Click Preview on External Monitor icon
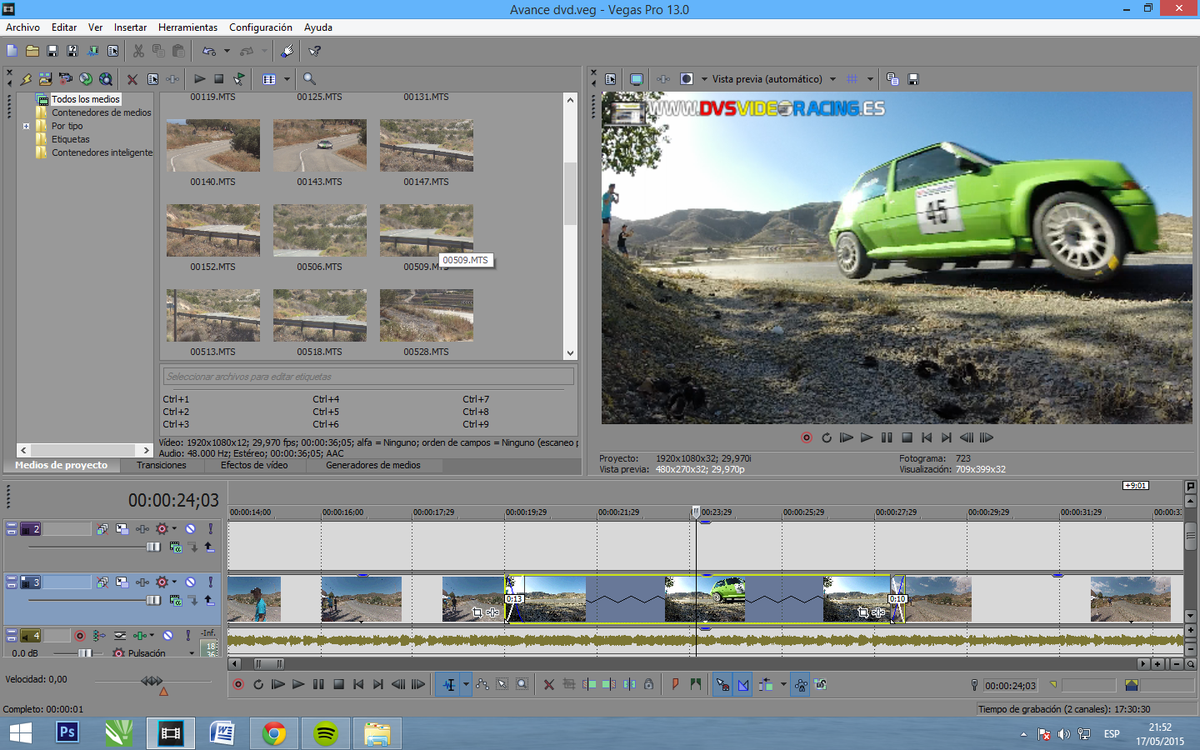1200x750 pixels. coord(636,78)
